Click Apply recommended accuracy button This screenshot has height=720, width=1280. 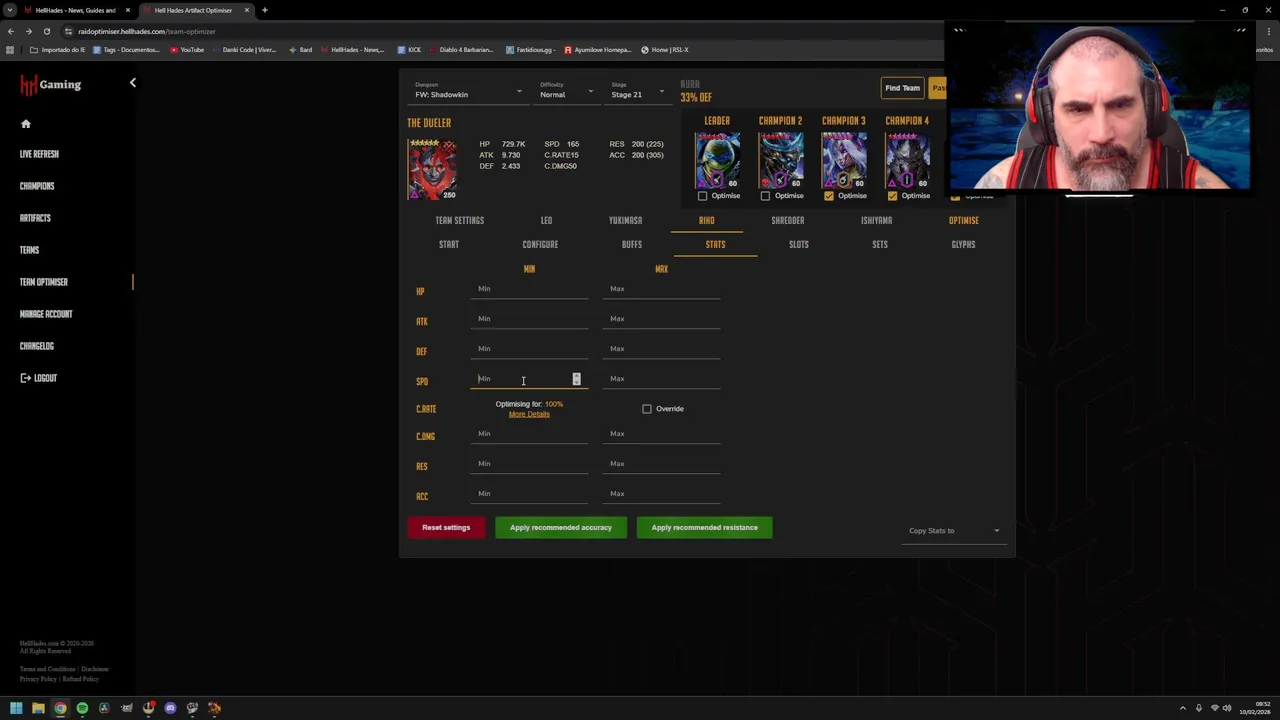pos(561,528)
